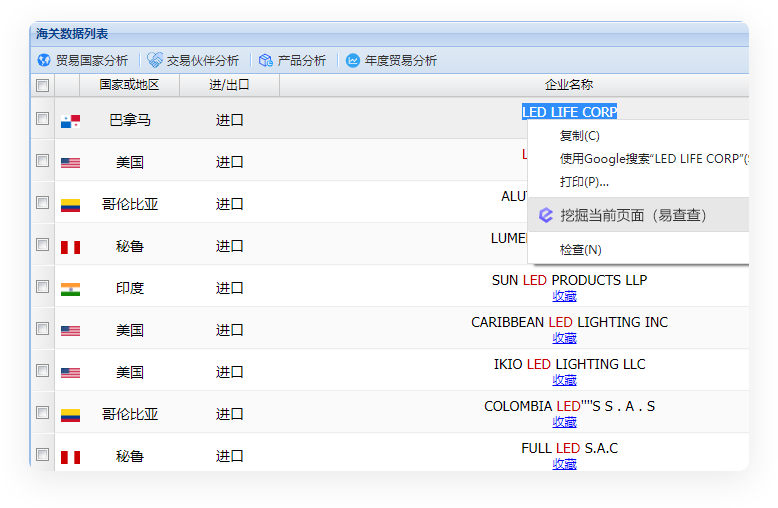Click the USA flag in IKIO LED row
The width and height of the screenshot is (778, 508).
[x=70, y=373]
